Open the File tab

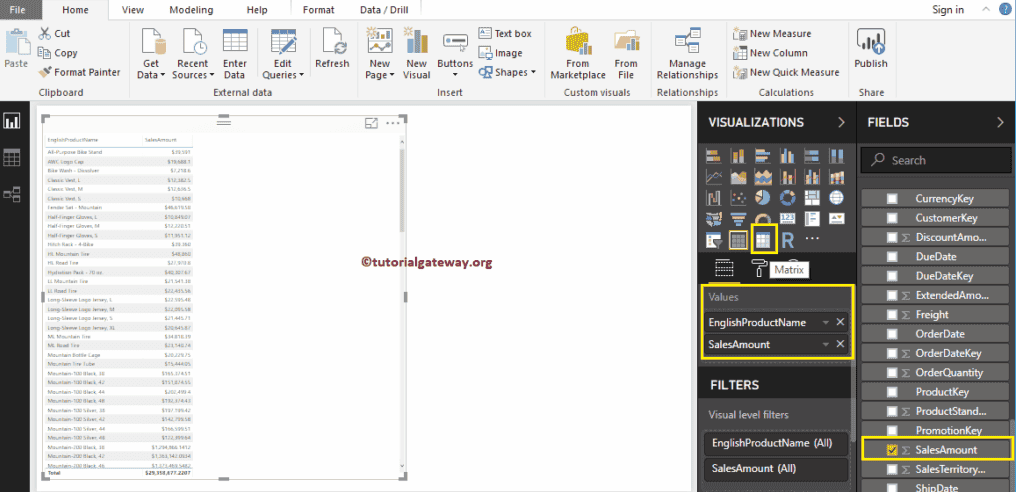click(17, 9)
